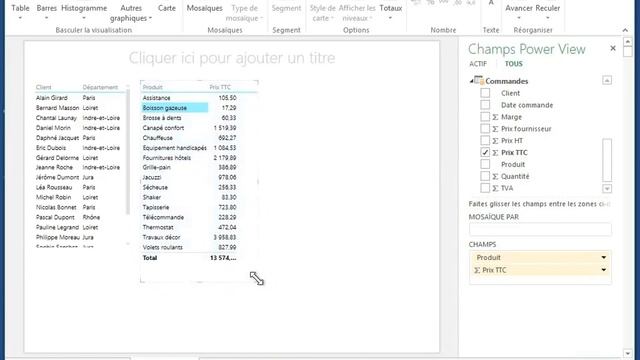
Task: Click the pane scroll up arrow at top right
Action: [x=628, y=42]
